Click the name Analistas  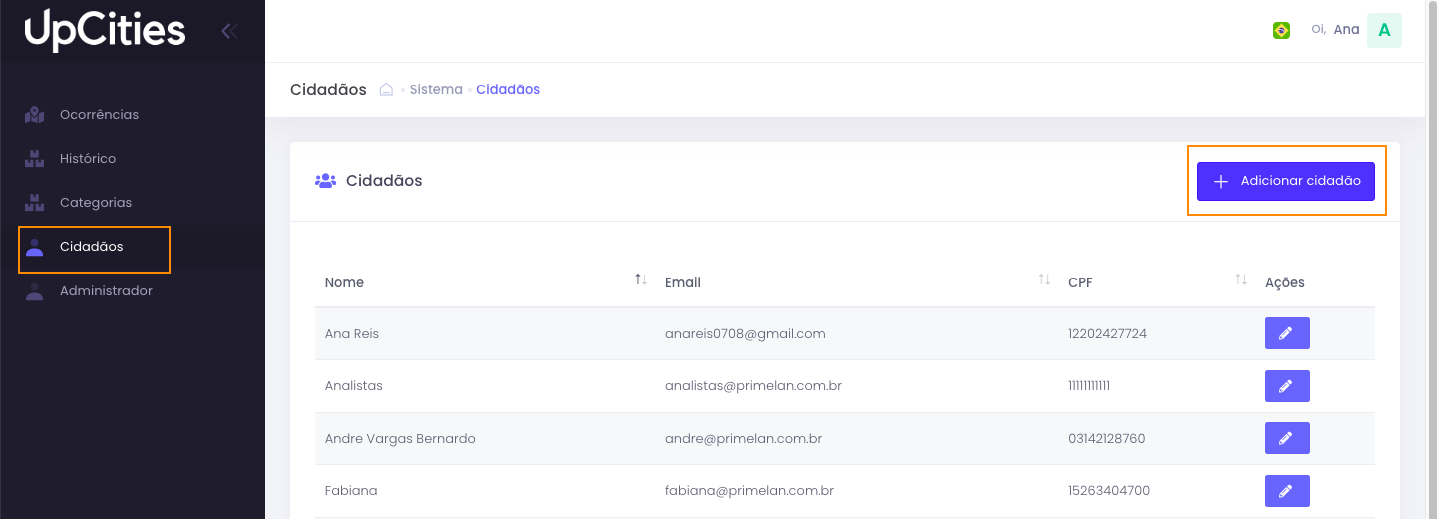pos(354,386)
